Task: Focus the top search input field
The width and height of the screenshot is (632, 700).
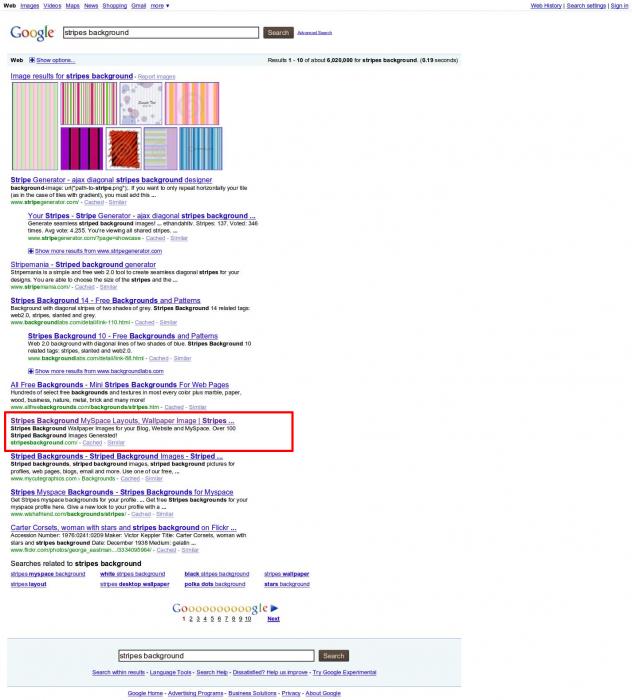Action: pyautogui.click(x=161, y=33)
